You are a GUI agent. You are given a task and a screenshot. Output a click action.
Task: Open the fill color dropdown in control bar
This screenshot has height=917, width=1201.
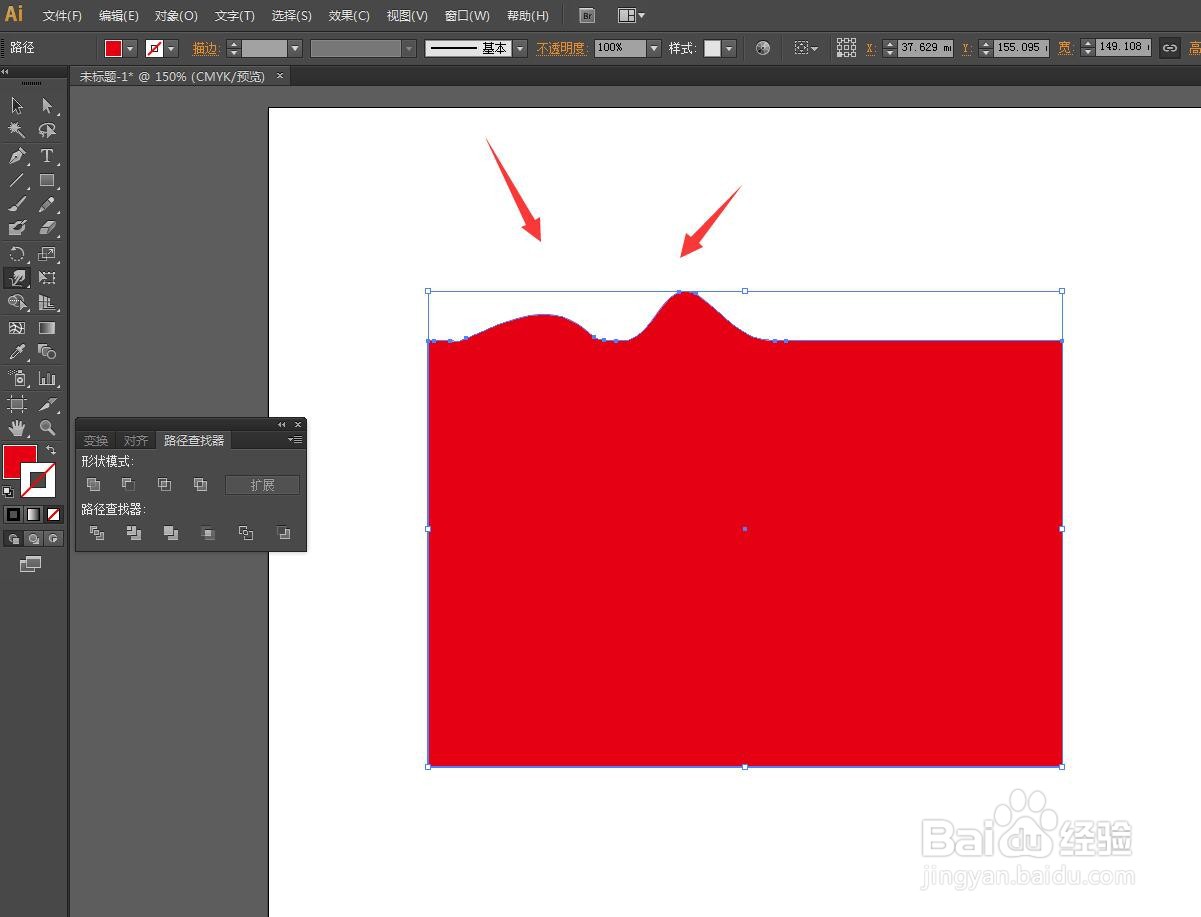pyautogui.click(x=130, y=48)
